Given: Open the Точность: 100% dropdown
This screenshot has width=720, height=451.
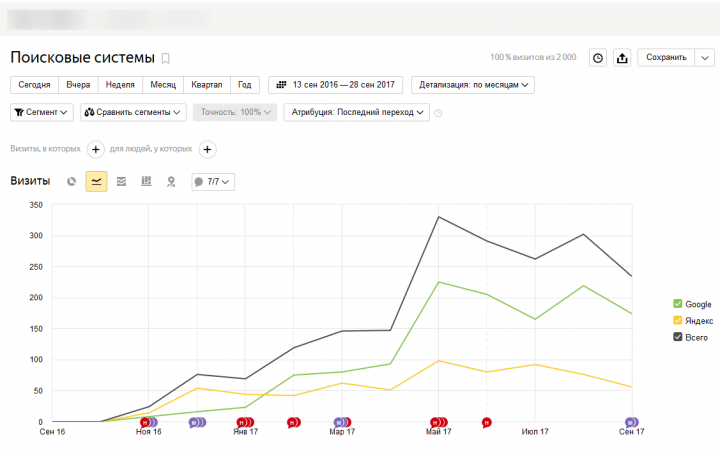Looking at the screenshot, I should coord(235,113).
